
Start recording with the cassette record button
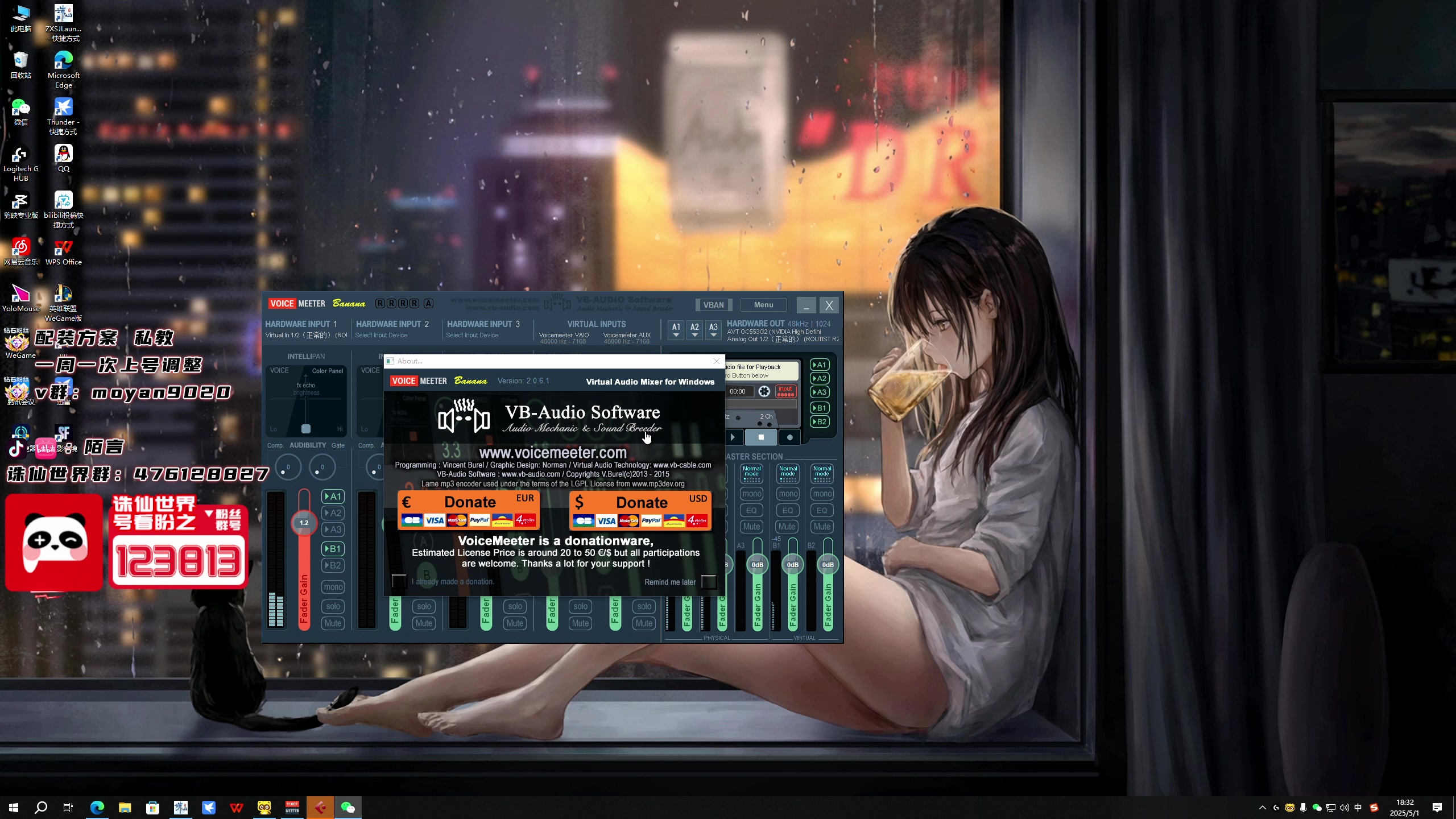click(x=789, y=437)
